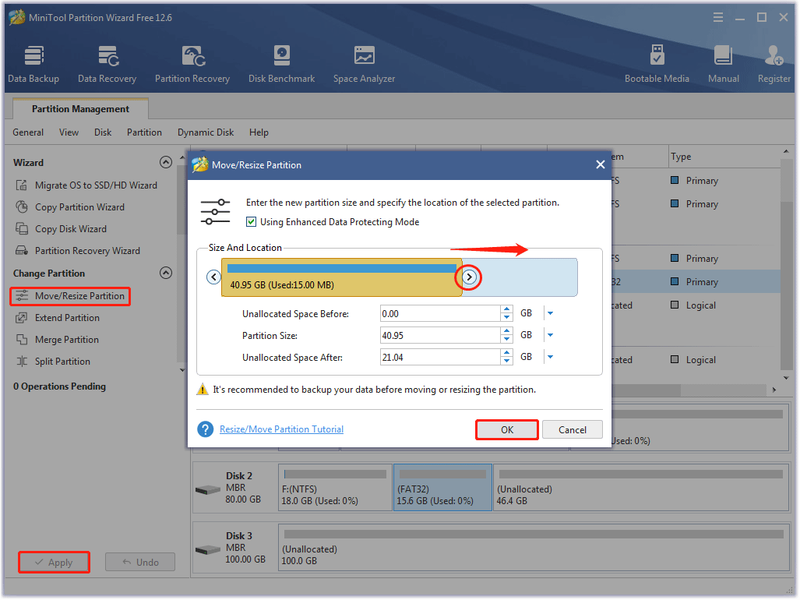Viewport: 800px width, 600px height.
Task: Increase Unallocated Space Before with up spinner
Action: tap(506, 310)
